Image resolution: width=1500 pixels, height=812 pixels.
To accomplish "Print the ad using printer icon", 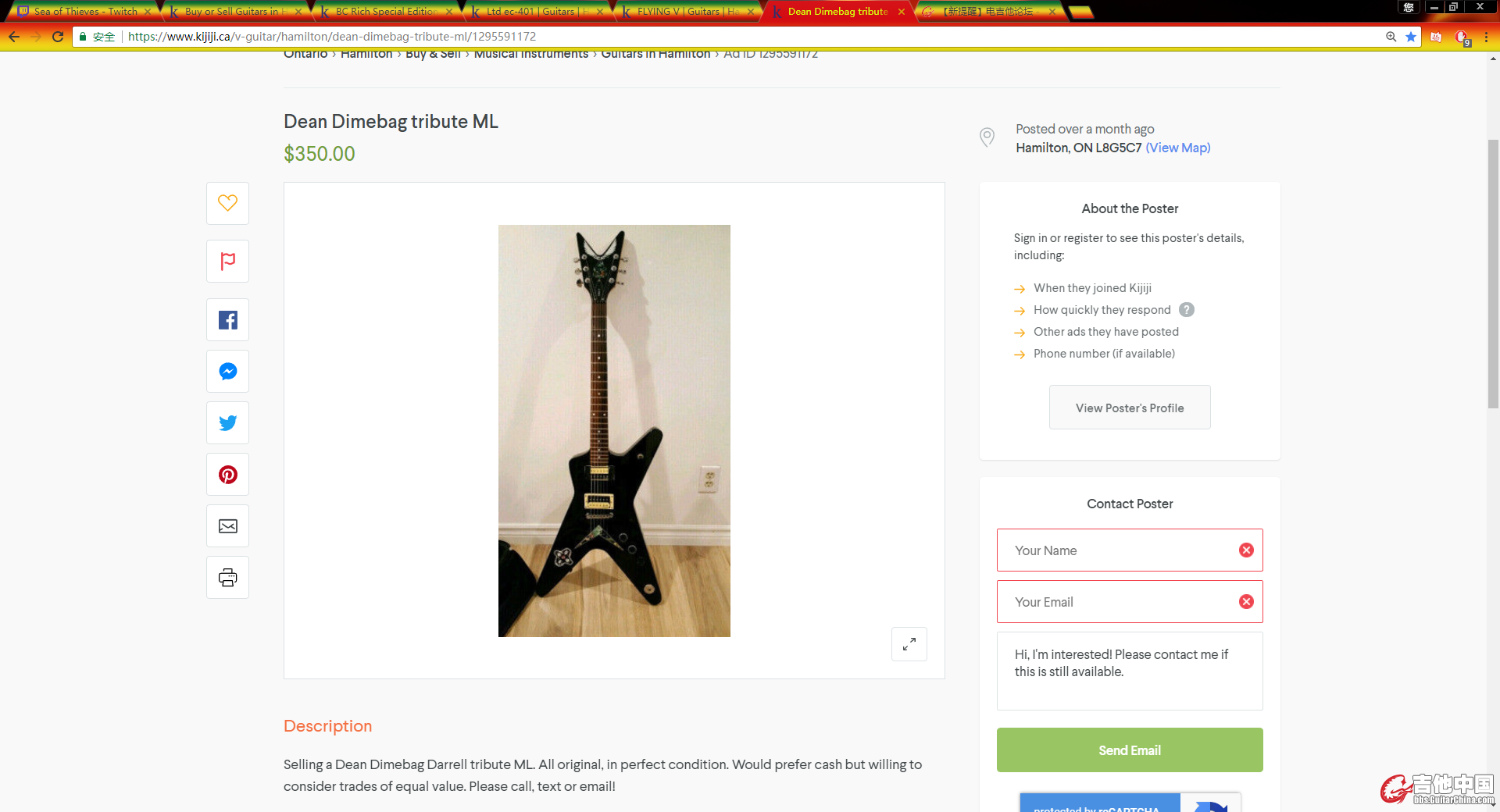I will [x=227, y=578].
